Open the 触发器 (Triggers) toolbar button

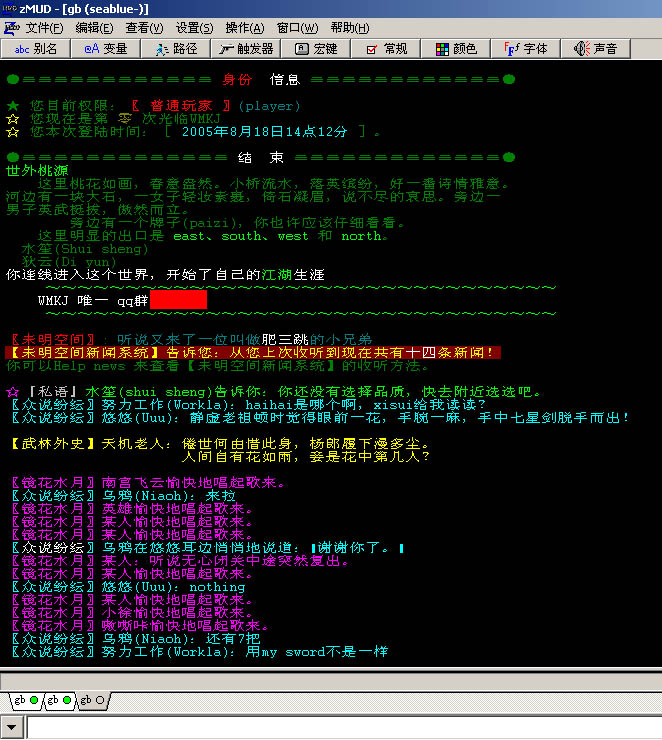(x=246, y=48)
